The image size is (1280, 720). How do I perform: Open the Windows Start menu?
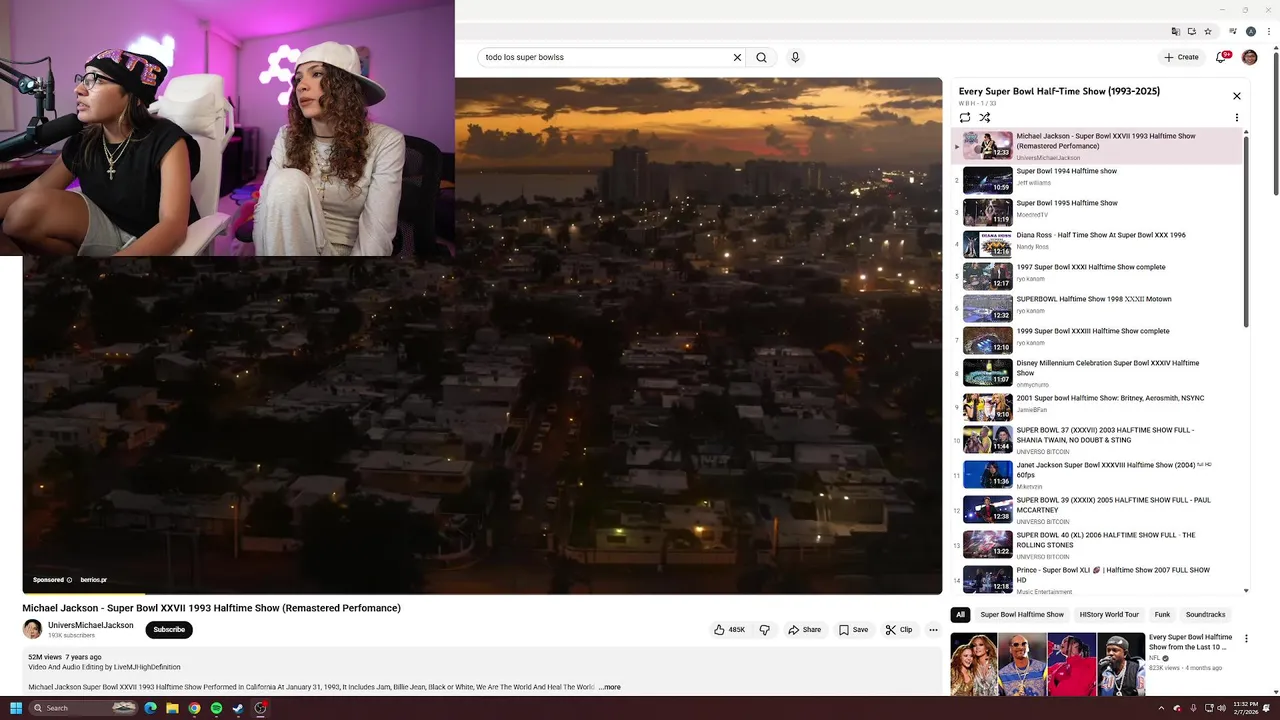point(16,708)
